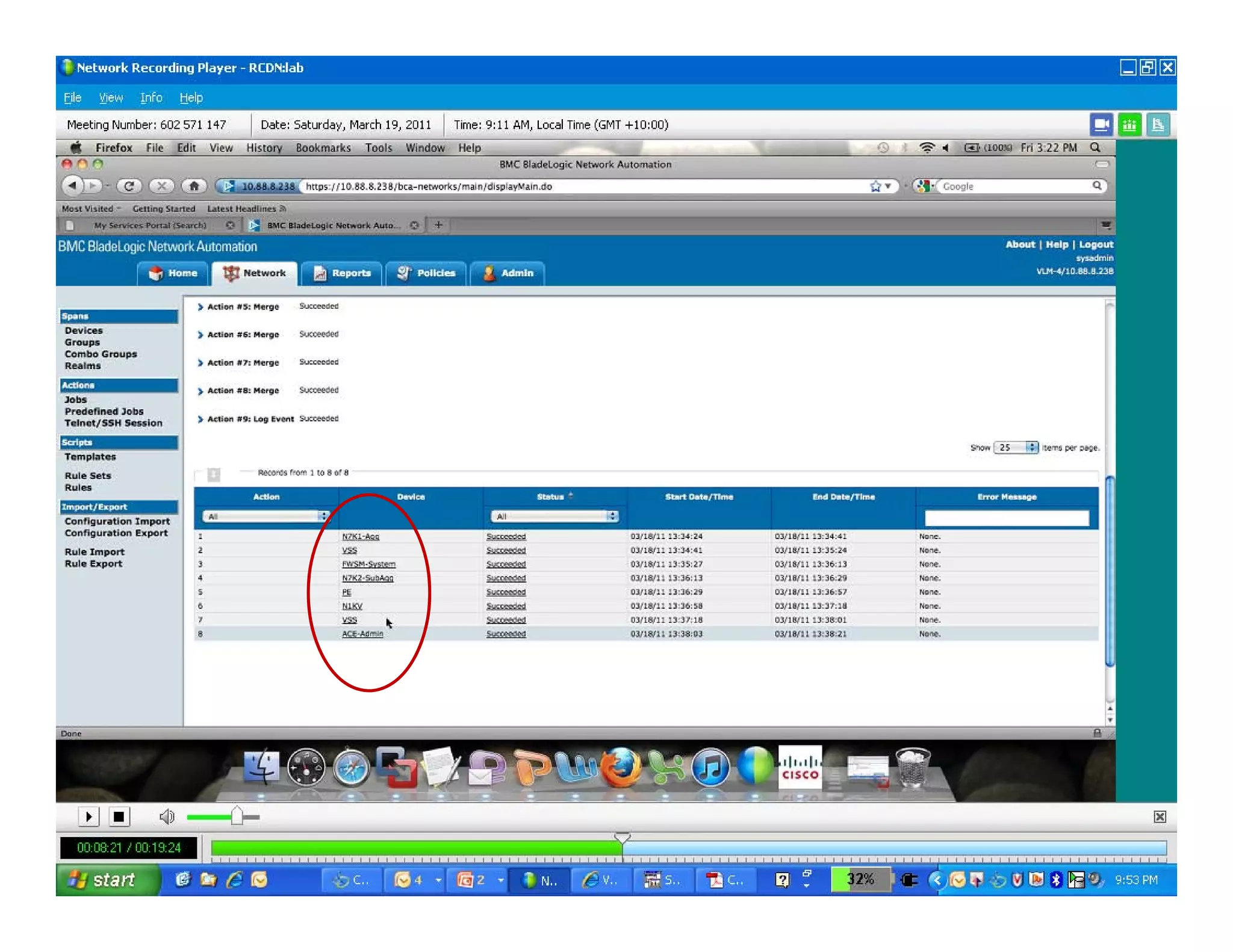This screenshot has height=952, width=1233.
Task: Switch to the Reports tab
Action: tap(341, 273)
